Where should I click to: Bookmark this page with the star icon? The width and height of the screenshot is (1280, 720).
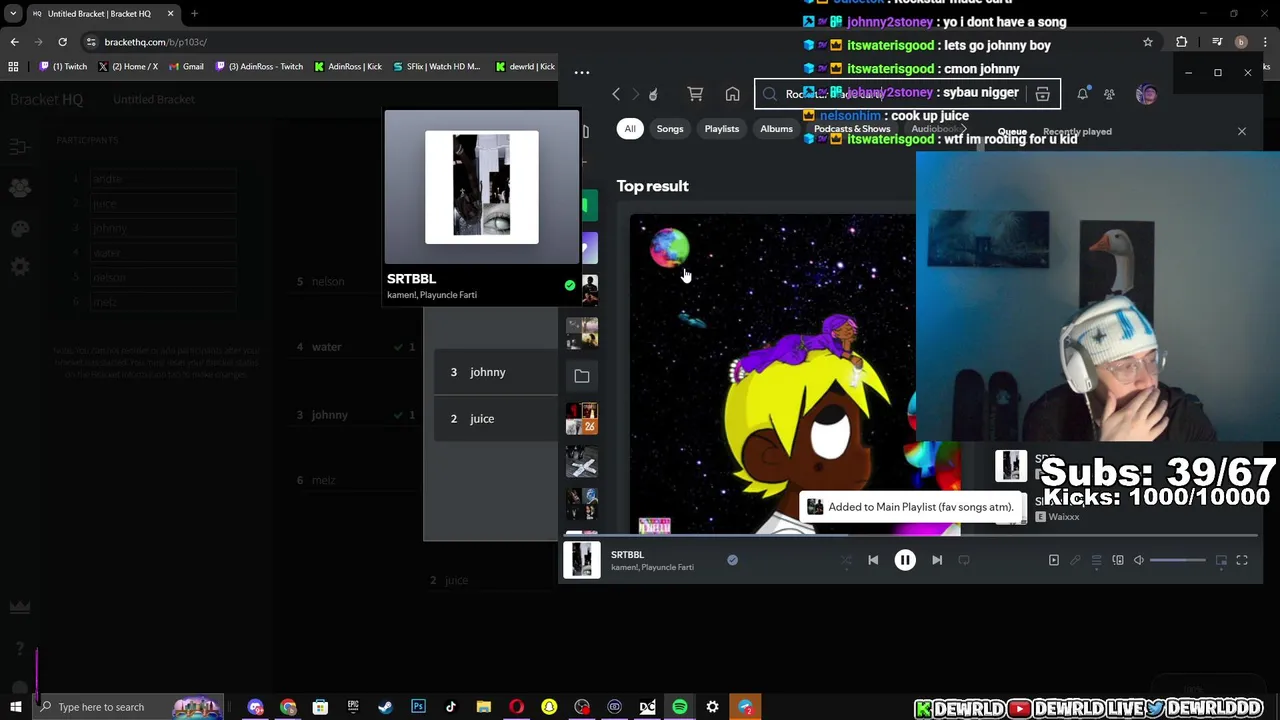tap(1148, 42)
